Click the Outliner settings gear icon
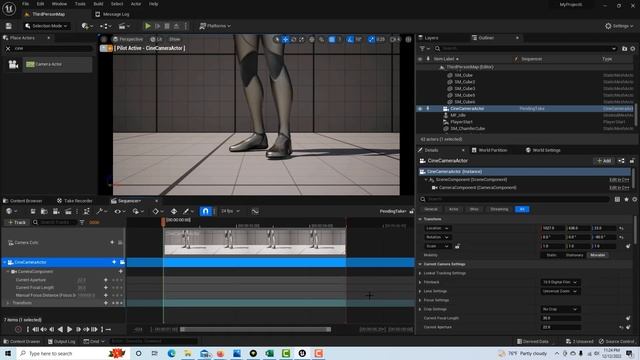640x360 pixels. click(633, 49)
